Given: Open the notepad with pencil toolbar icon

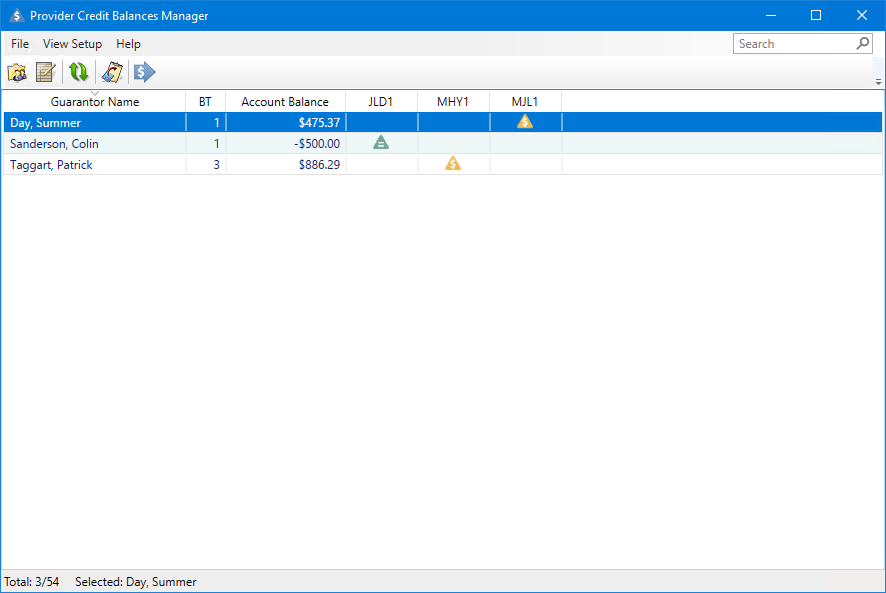Looking at the screenshot, I should [45, 72].
